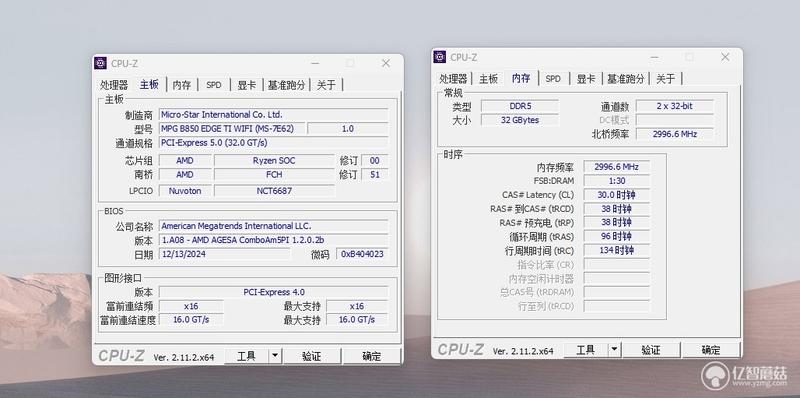This screenshot has height=398, width=800.
Task: Expand the 工具 dropdown arrow in left window
Action: (275, 356)
